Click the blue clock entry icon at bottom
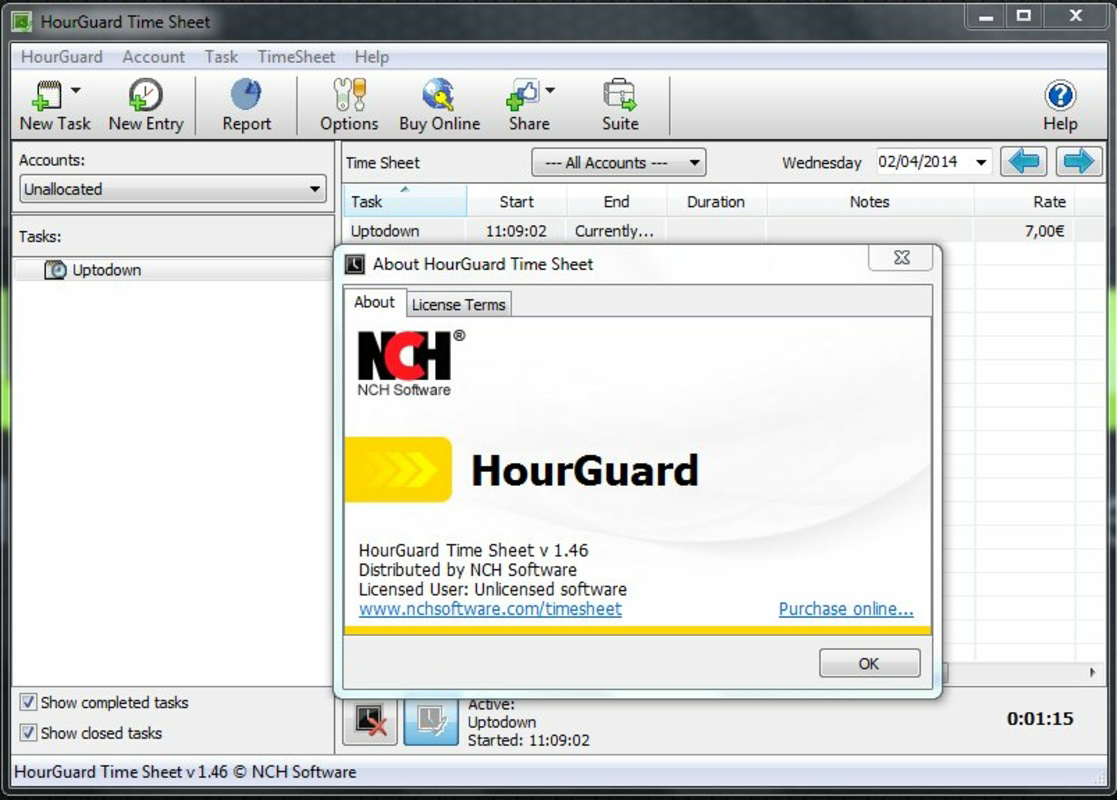This screenshot has width=1117, height=800. 431,722
